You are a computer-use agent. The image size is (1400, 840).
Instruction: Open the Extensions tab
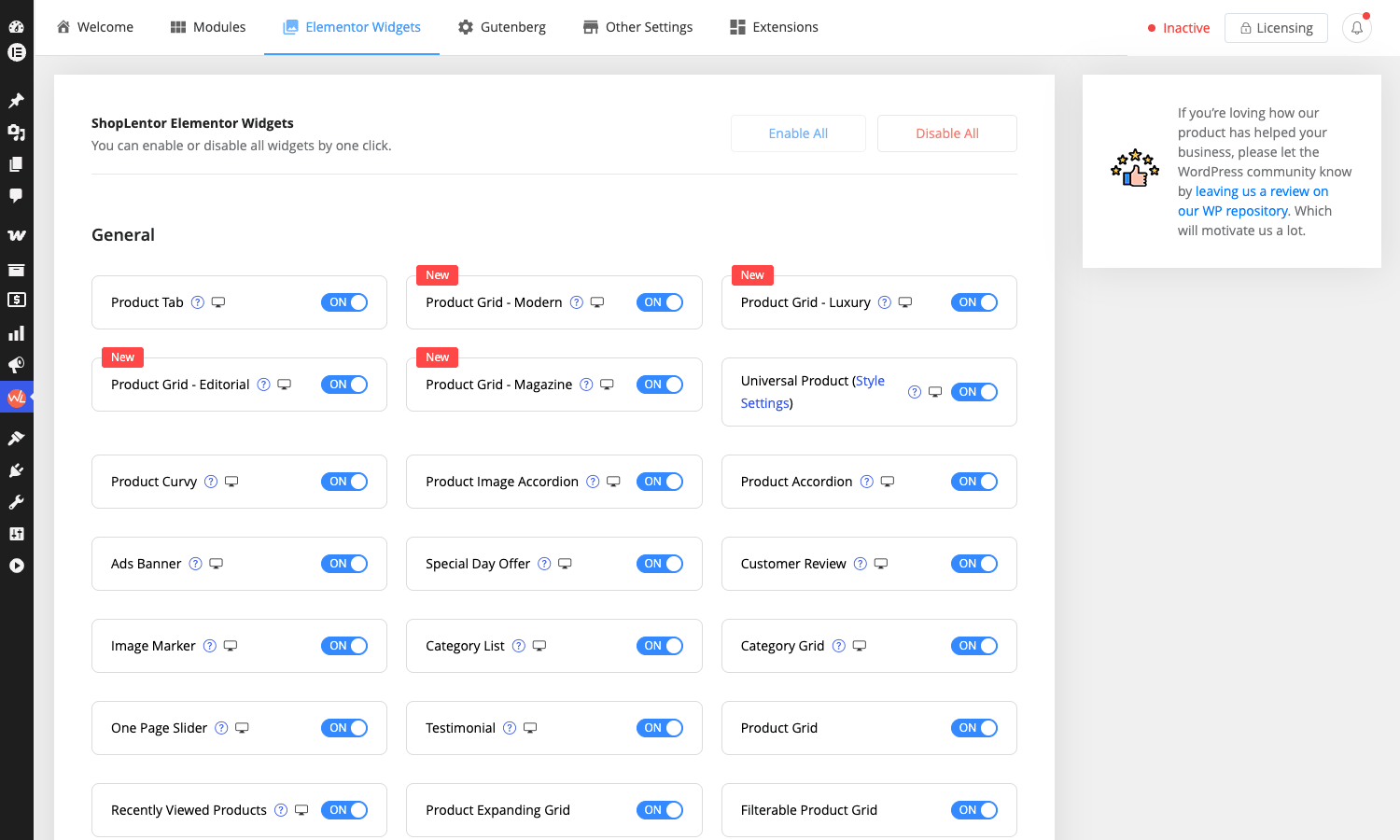pos(775,27)
